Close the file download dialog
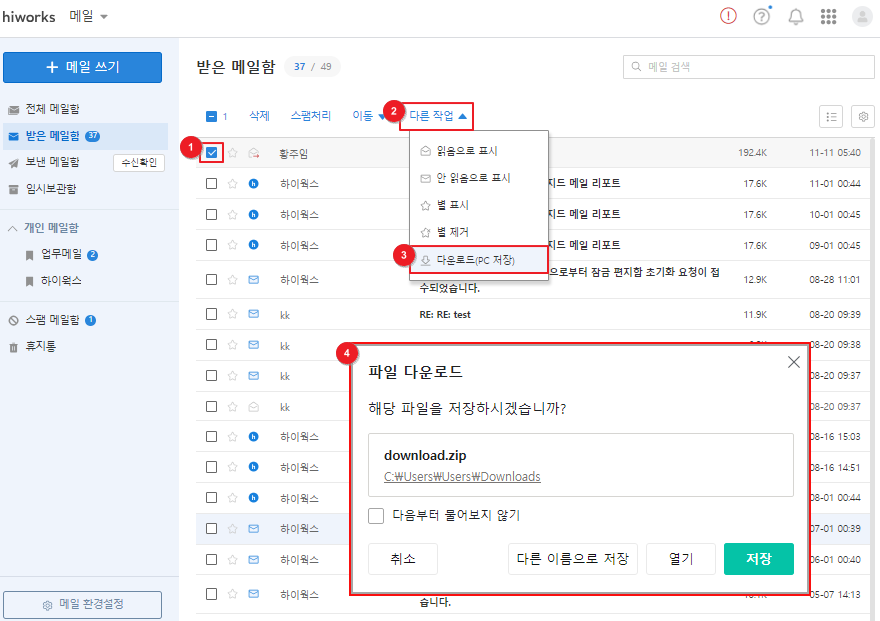 pyautogui.click(x=794, y=362)
